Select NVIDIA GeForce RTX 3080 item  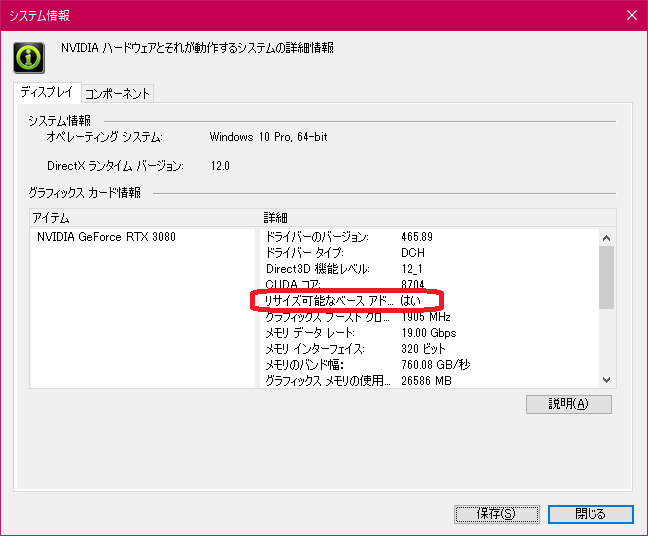(106, 237)
